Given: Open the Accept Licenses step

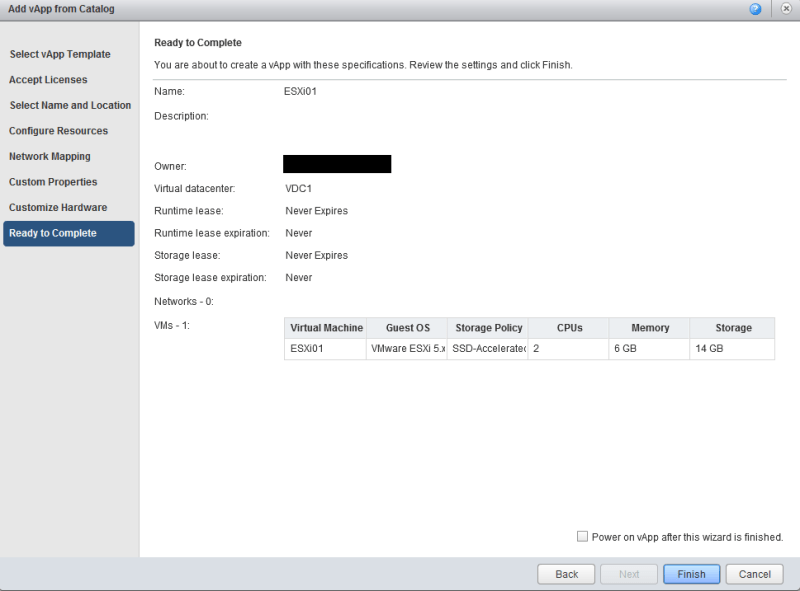Looking at the screenshot, I should (x=48, y=80).
